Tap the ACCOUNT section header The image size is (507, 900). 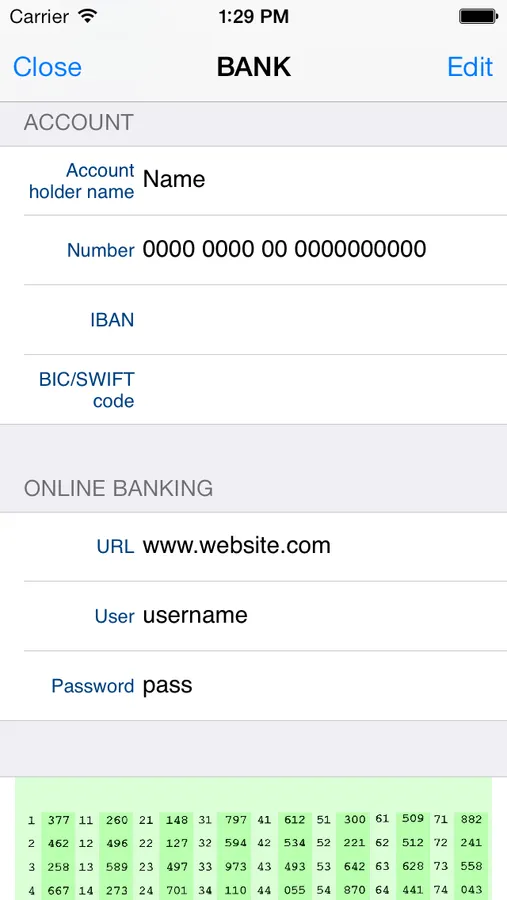point(79,122)
